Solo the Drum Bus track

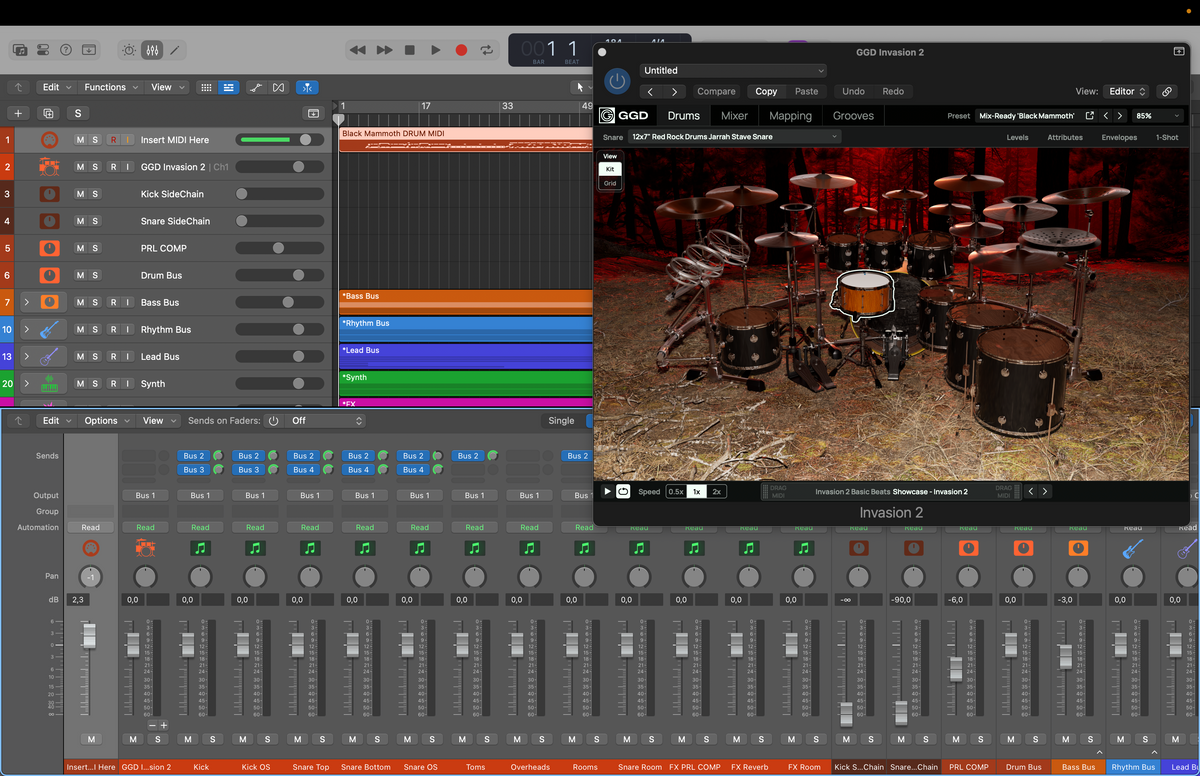tap(95, 275)
